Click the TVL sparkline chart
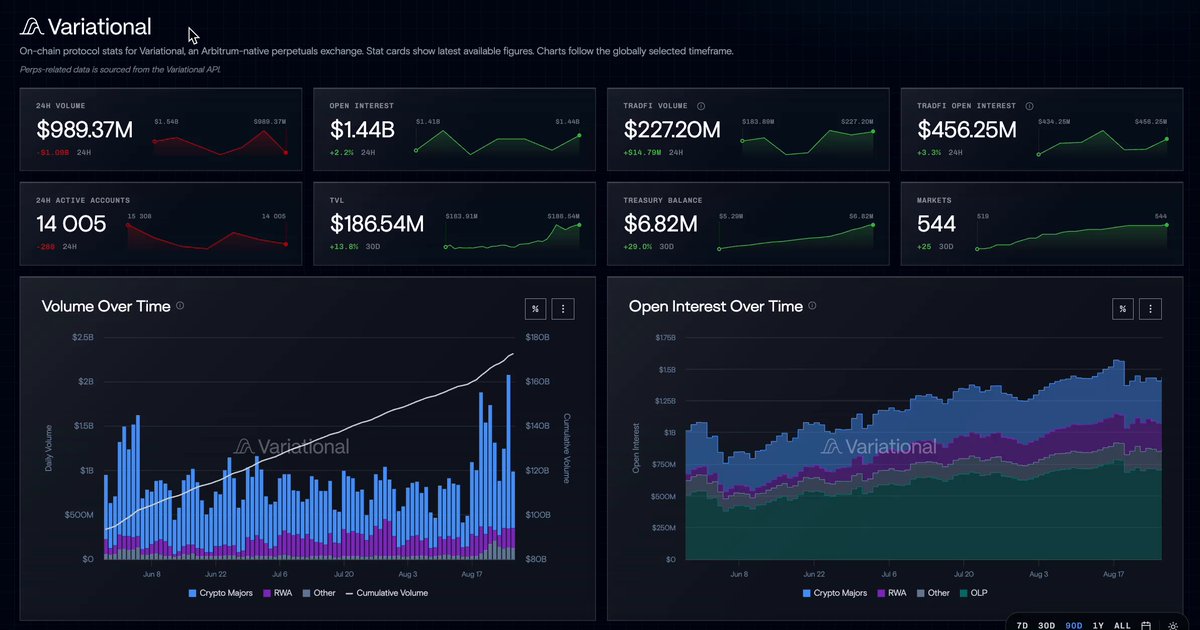 [x=513, y=235]
